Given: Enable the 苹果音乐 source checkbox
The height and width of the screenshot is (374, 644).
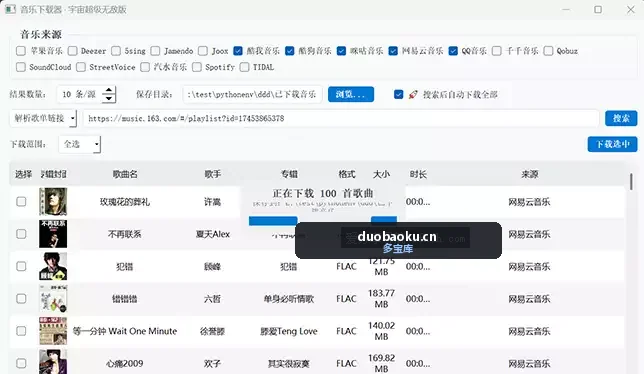Looking at the screenshot, I should pyautogui.click(x=21, y=51).
